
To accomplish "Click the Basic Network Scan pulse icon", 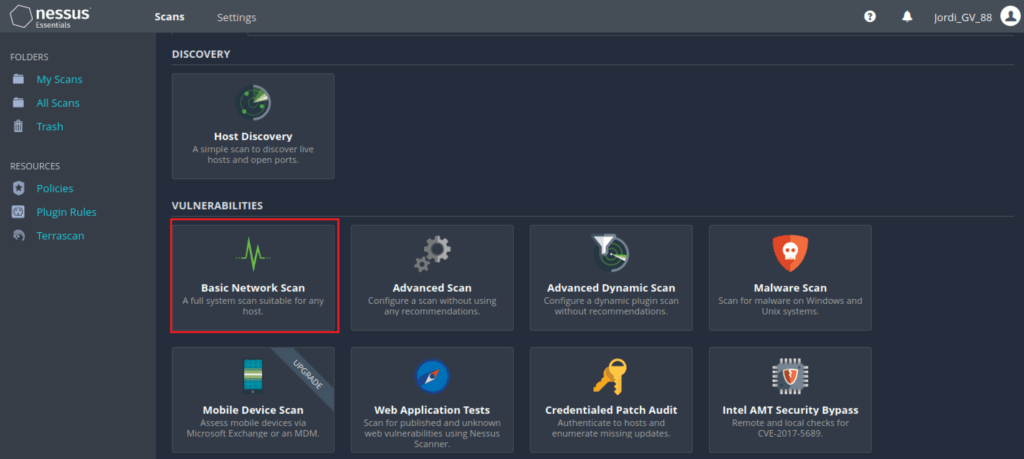I will [253, 255].
